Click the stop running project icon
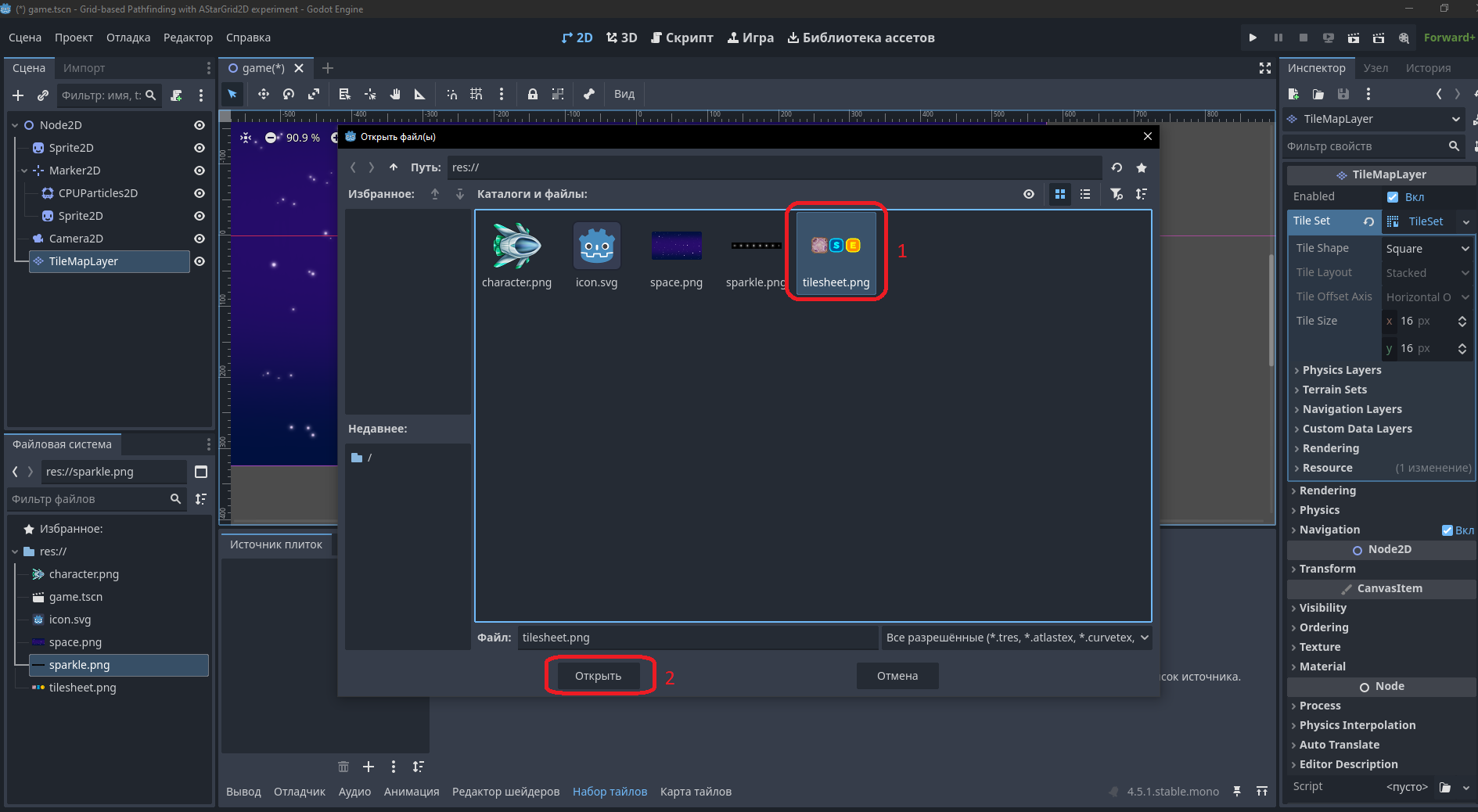 coord(1303,38)
